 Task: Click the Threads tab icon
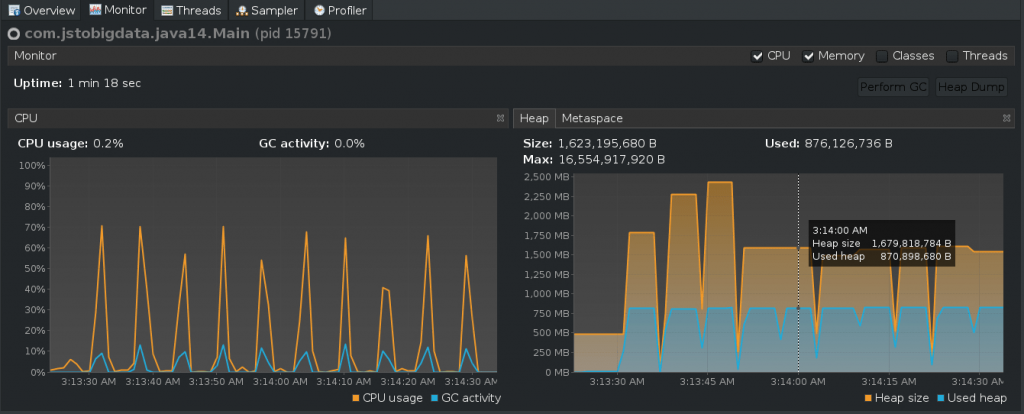(167, 10)
